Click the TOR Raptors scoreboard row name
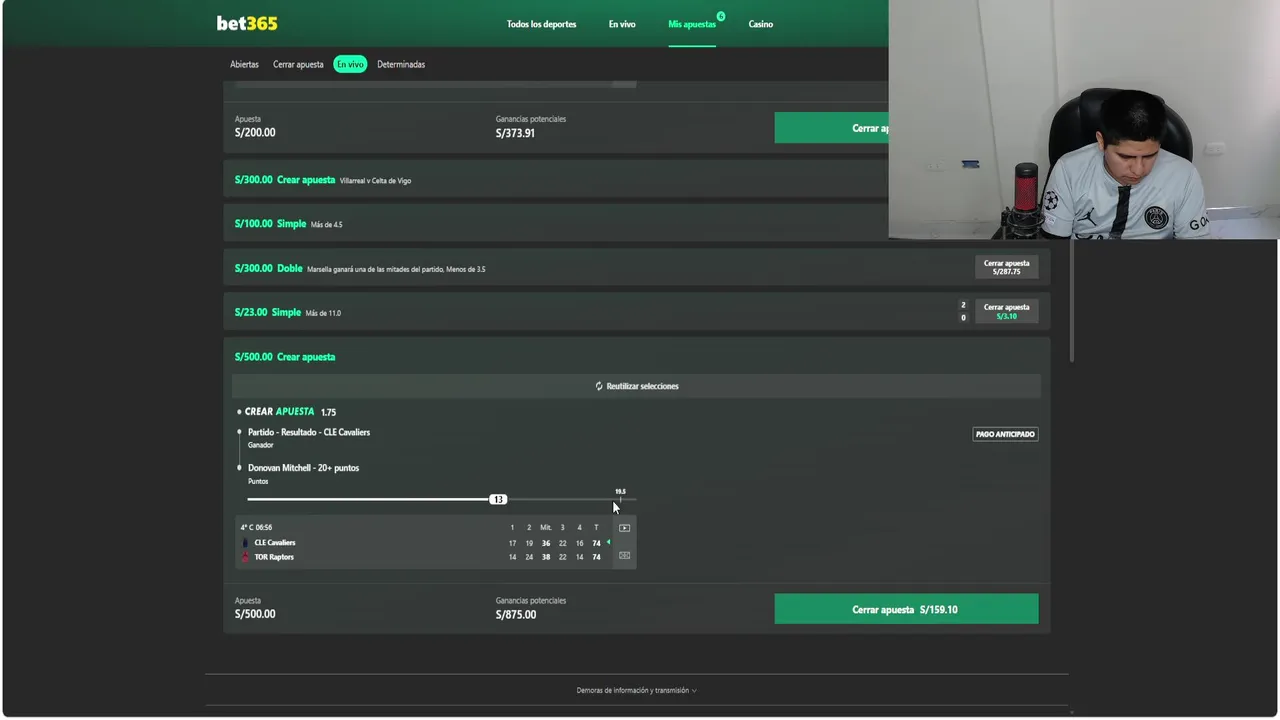The width and height of the screenshot is (1280, 720). click(x=274, y=557)
